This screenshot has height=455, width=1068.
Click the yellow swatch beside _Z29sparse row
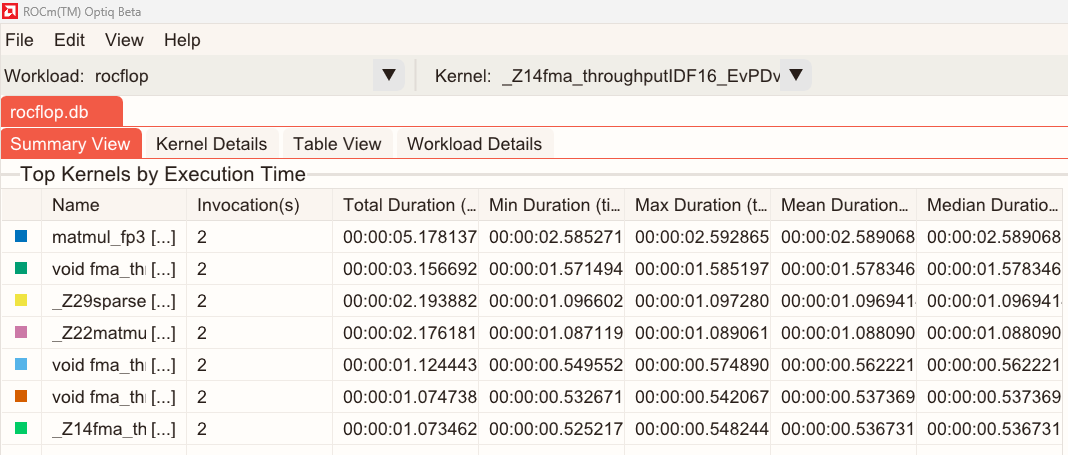(x=21, y=301)
